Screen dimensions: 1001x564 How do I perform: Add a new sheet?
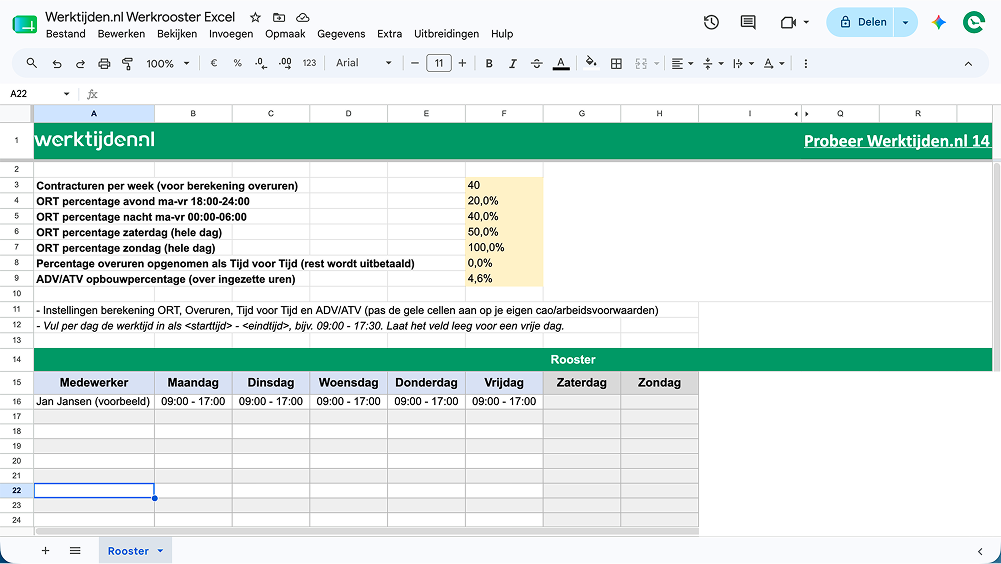coord(45,551)
